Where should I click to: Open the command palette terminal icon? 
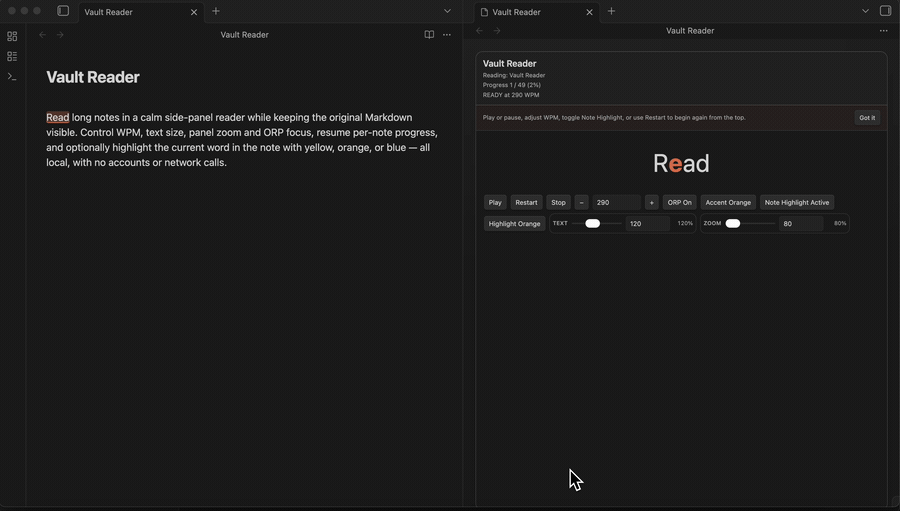[x=12, y=76]
